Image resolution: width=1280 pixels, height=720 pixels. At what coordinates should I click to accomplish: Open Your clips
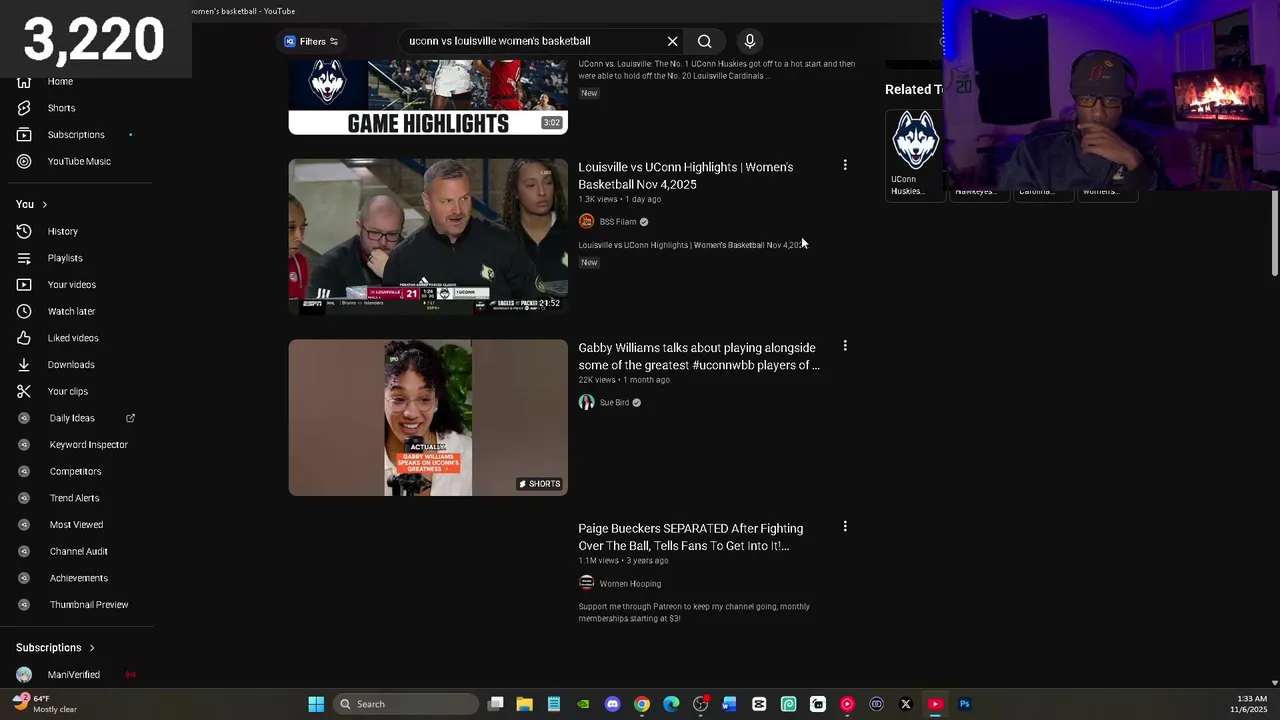tap(67, 391)
